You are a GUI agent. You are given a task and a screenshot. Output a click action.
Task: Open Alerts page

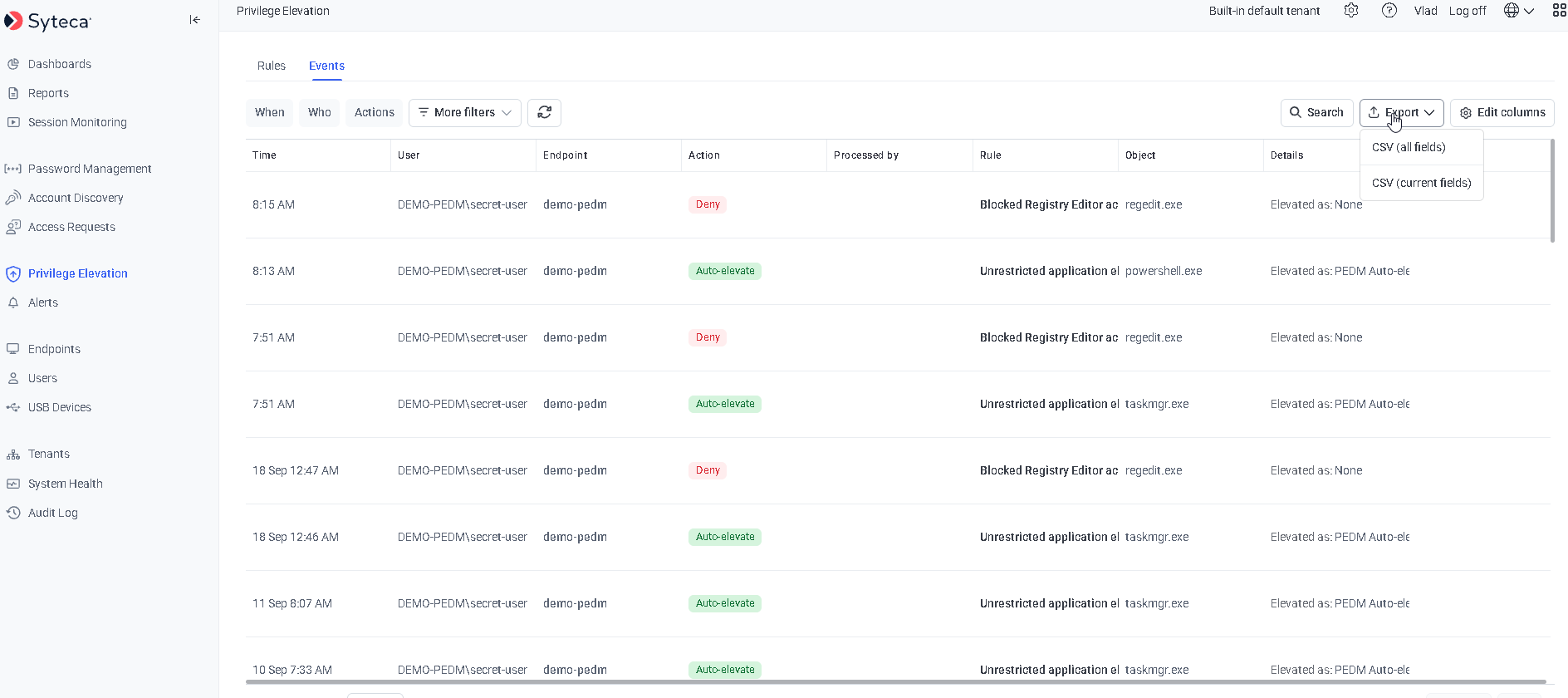pyautogui.click(x=43, y=302)
